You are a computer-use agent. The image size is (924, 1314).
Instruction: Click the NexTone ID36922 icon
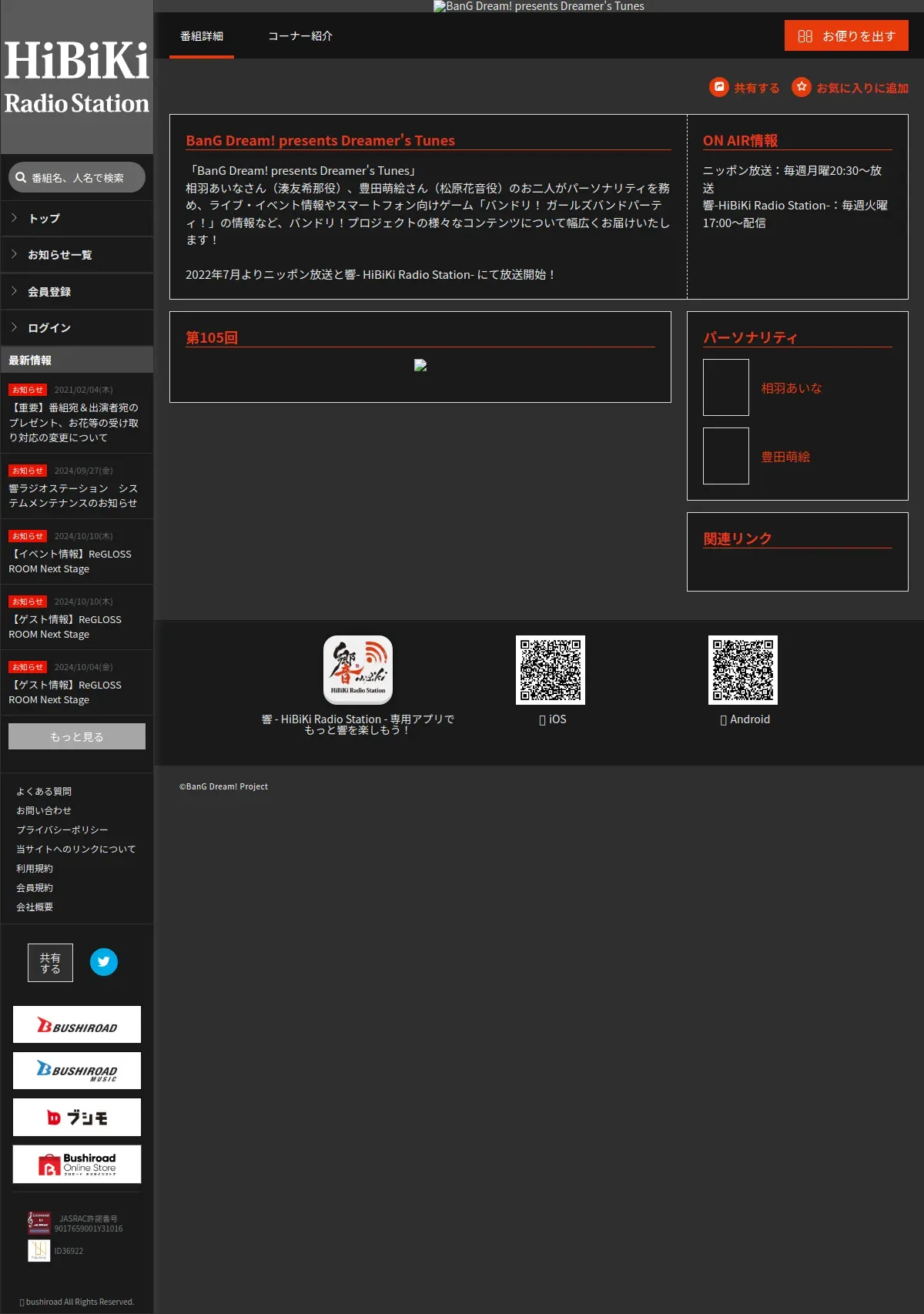[39, 1250]
